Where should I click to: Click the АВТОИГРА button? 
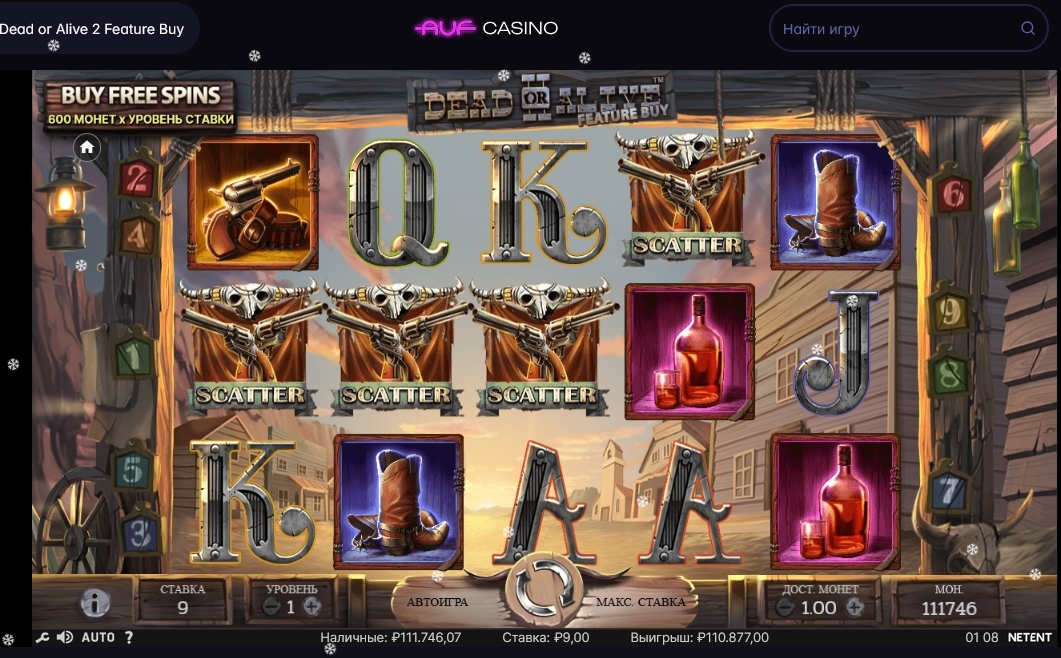click(x=437, y=602)
